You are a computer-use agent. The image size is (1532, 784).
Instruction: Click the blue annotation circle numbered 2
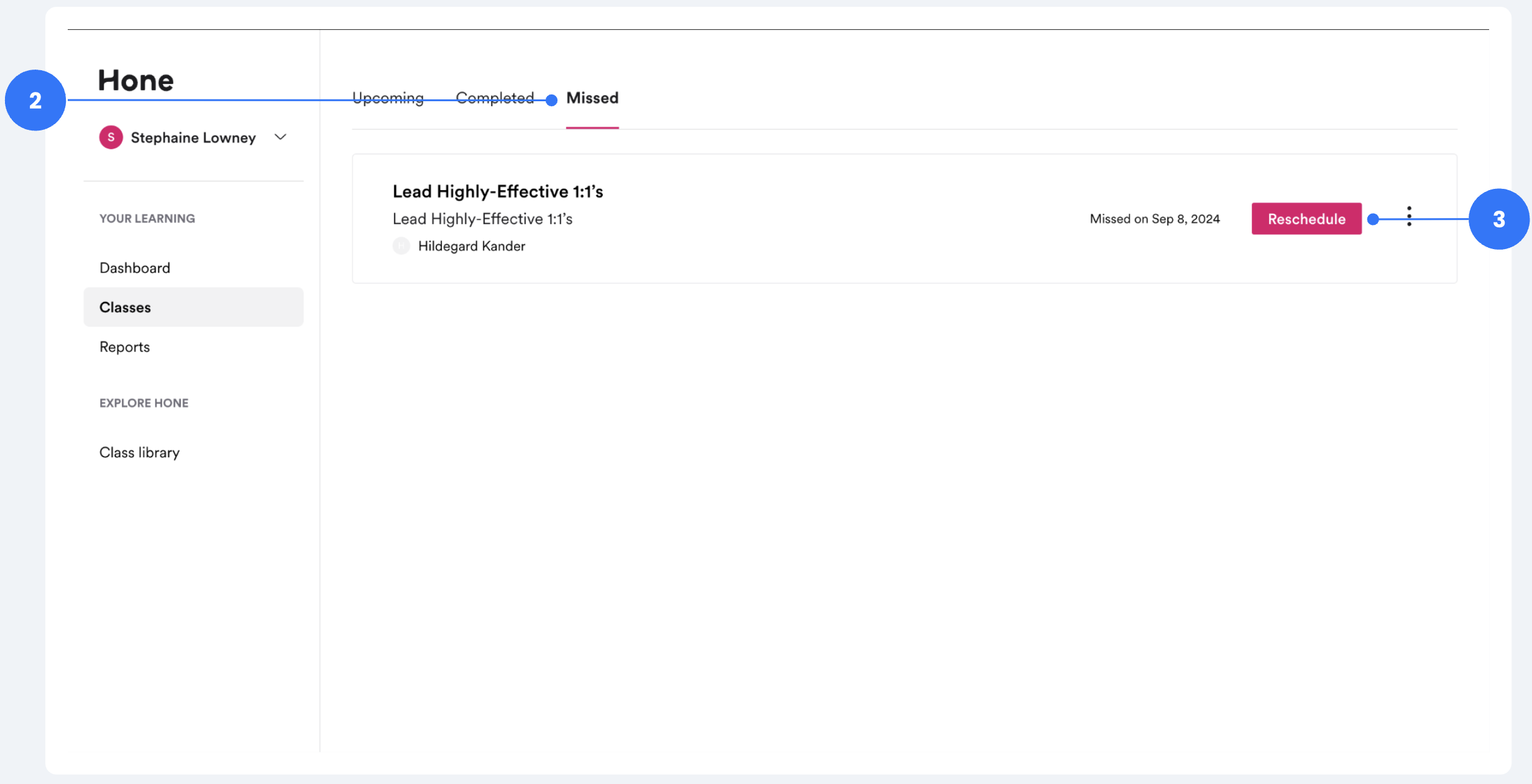[35, 100]
